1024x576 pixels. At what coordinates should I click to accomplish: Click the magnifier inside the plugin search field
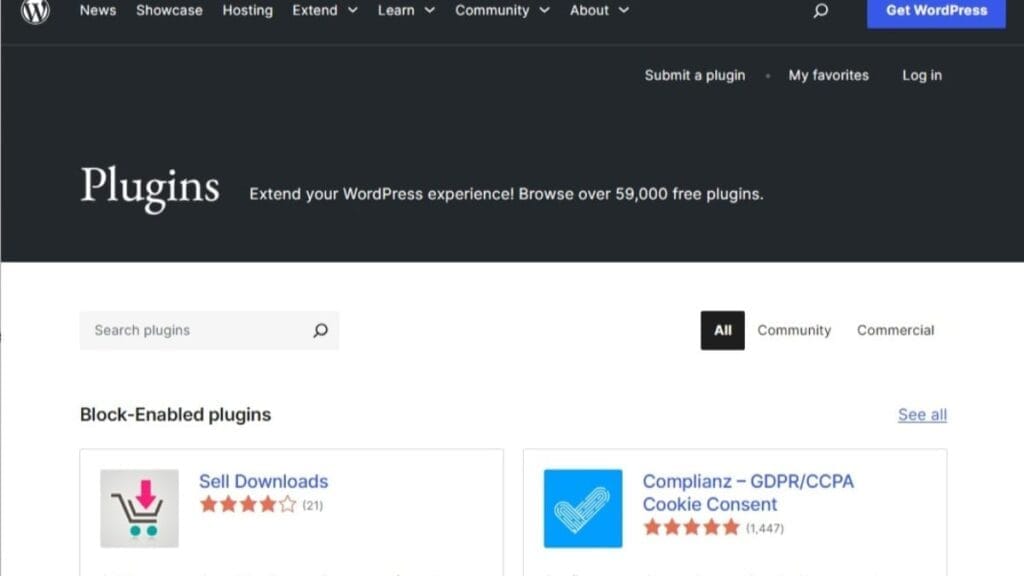319,330
